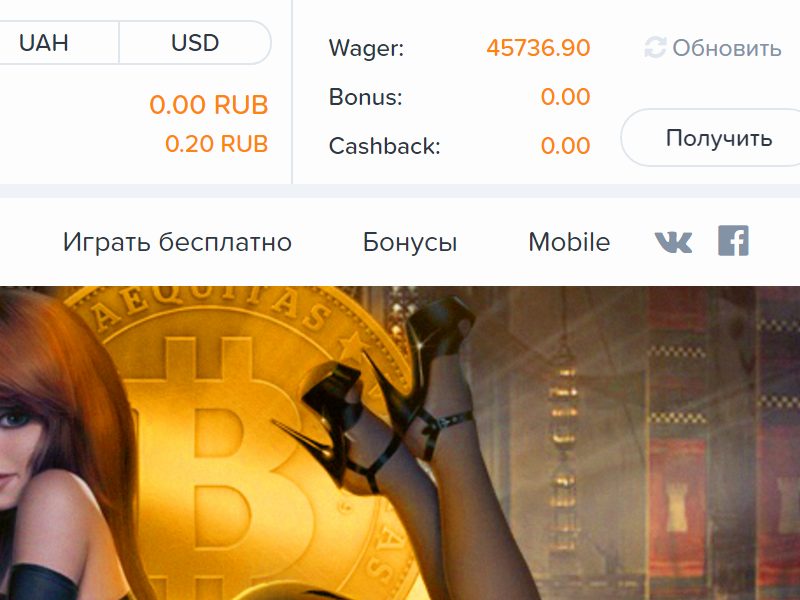Open the Бонусы menu item
800x600 pixels.
click(x=410, y=242)
